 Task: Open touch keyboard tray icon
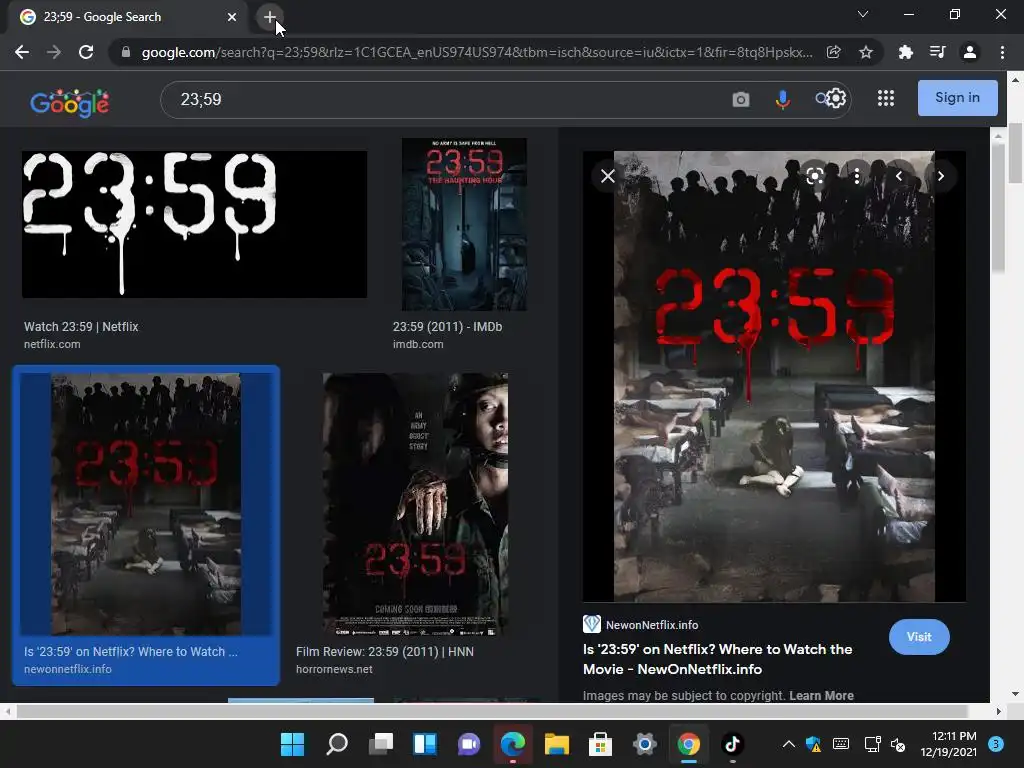841,744
